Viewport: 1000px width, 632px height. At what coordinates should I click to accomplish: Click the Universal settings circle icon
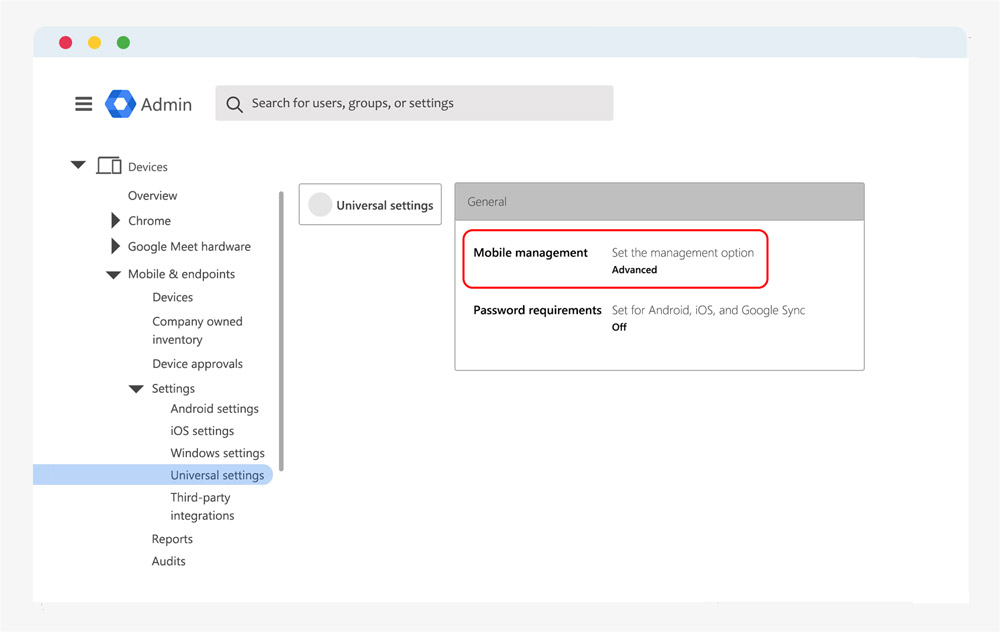tap(320, 205)
